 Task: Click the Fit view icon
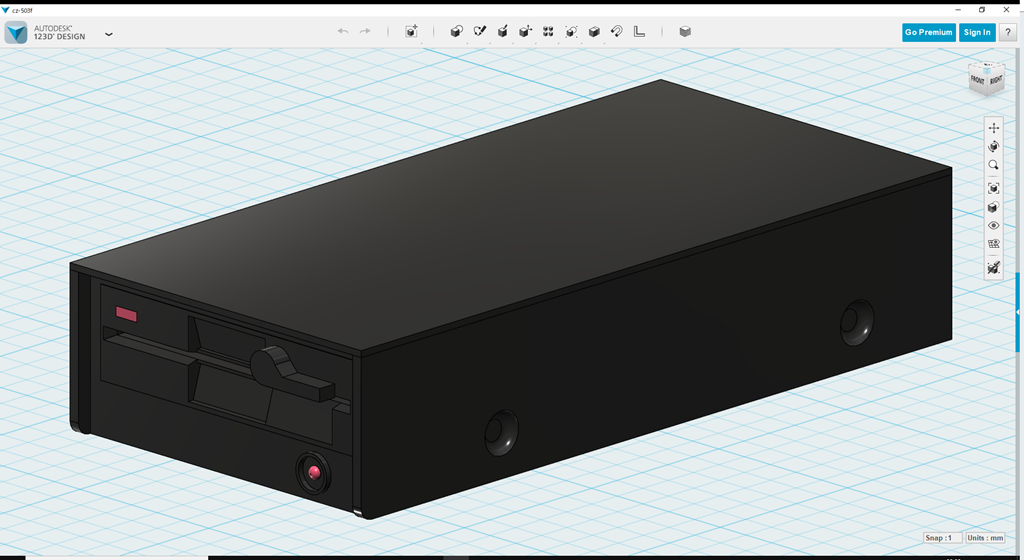993,188
